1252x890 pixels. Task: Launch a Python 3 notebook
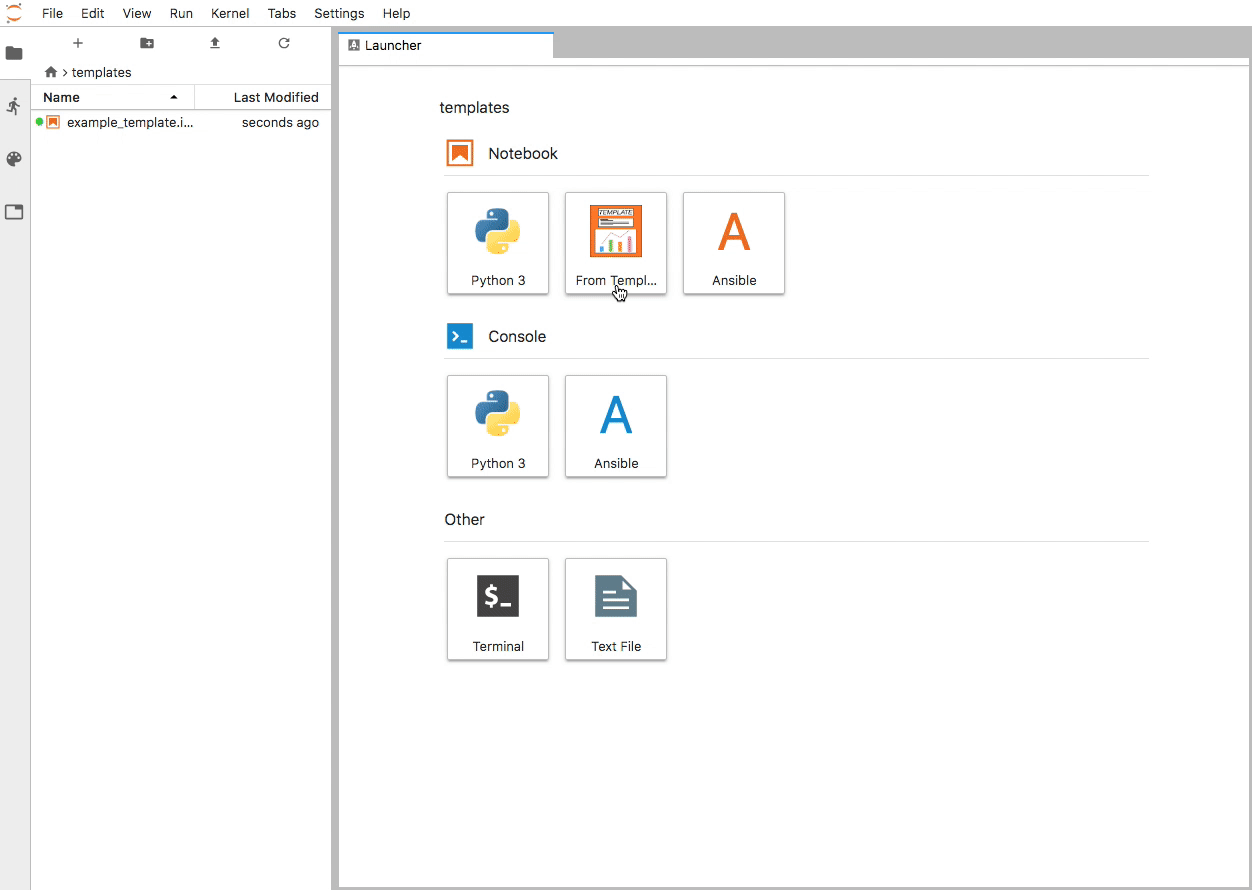pos(497,243)
